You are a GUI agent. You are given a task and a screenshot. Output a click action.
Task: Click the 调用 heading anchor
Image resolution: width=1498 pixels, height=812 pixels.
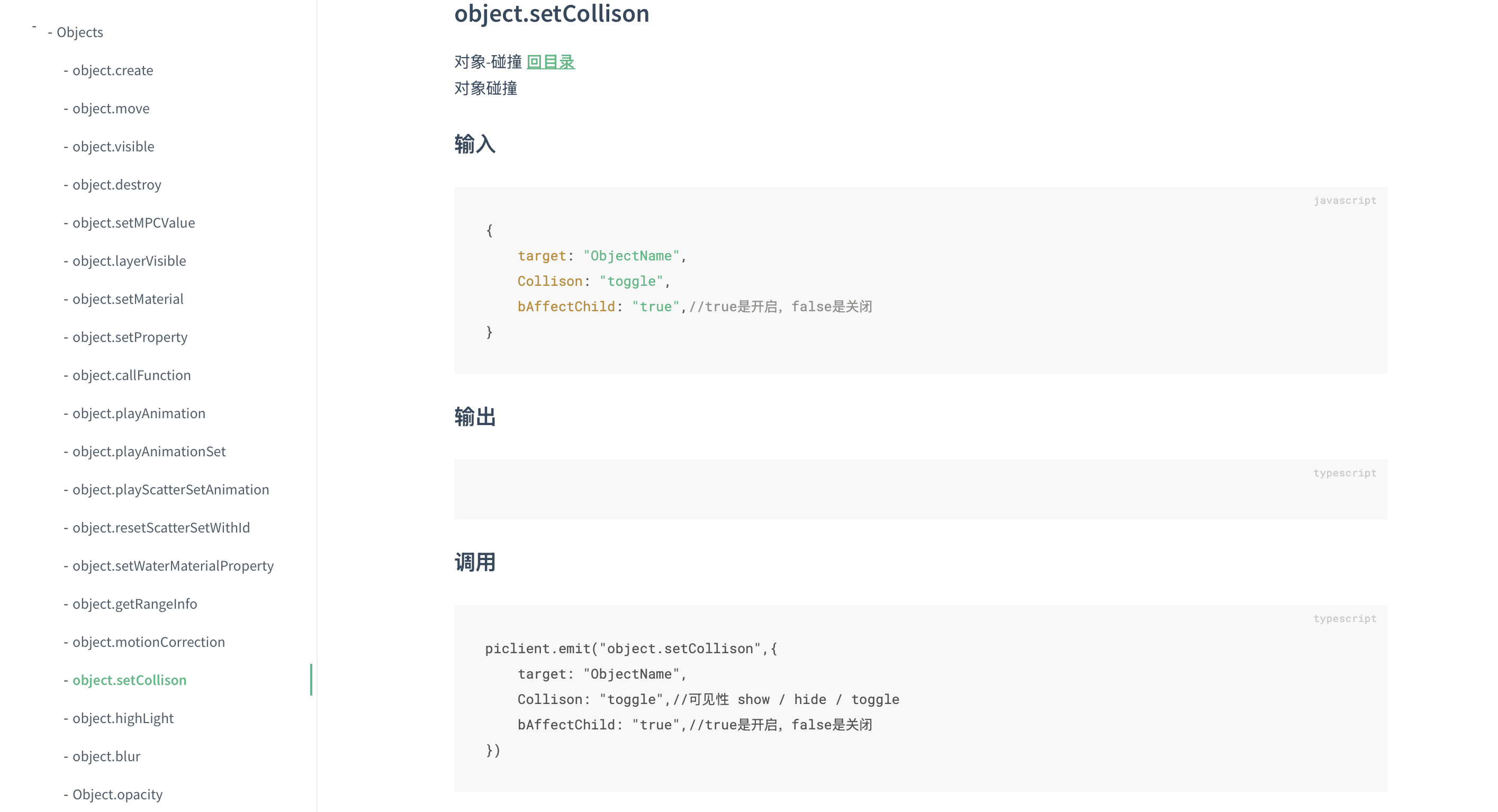pos(474,563)
